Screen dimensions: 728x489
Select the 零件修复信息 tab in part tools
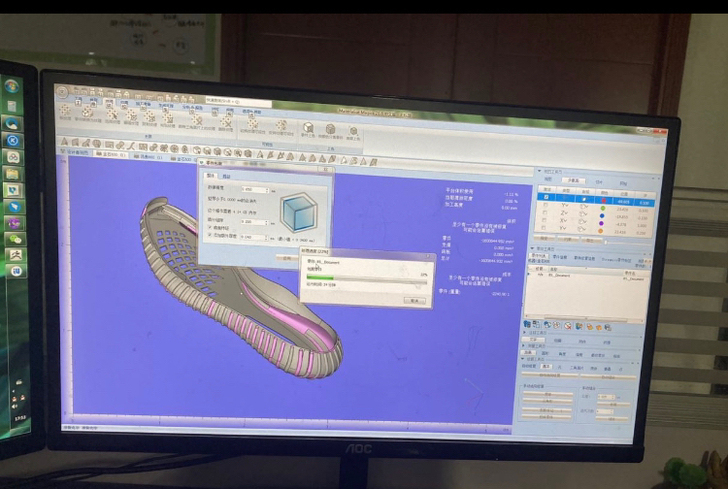click(585, 258)
